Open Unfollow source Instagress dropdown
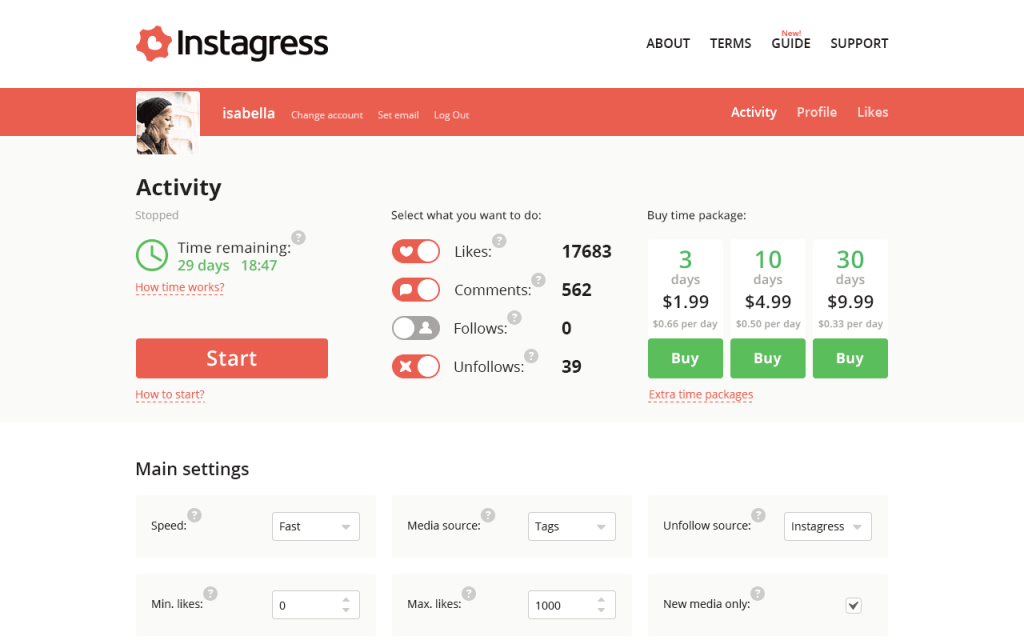Screen dimensions: 1024x640 coord(827,526)
